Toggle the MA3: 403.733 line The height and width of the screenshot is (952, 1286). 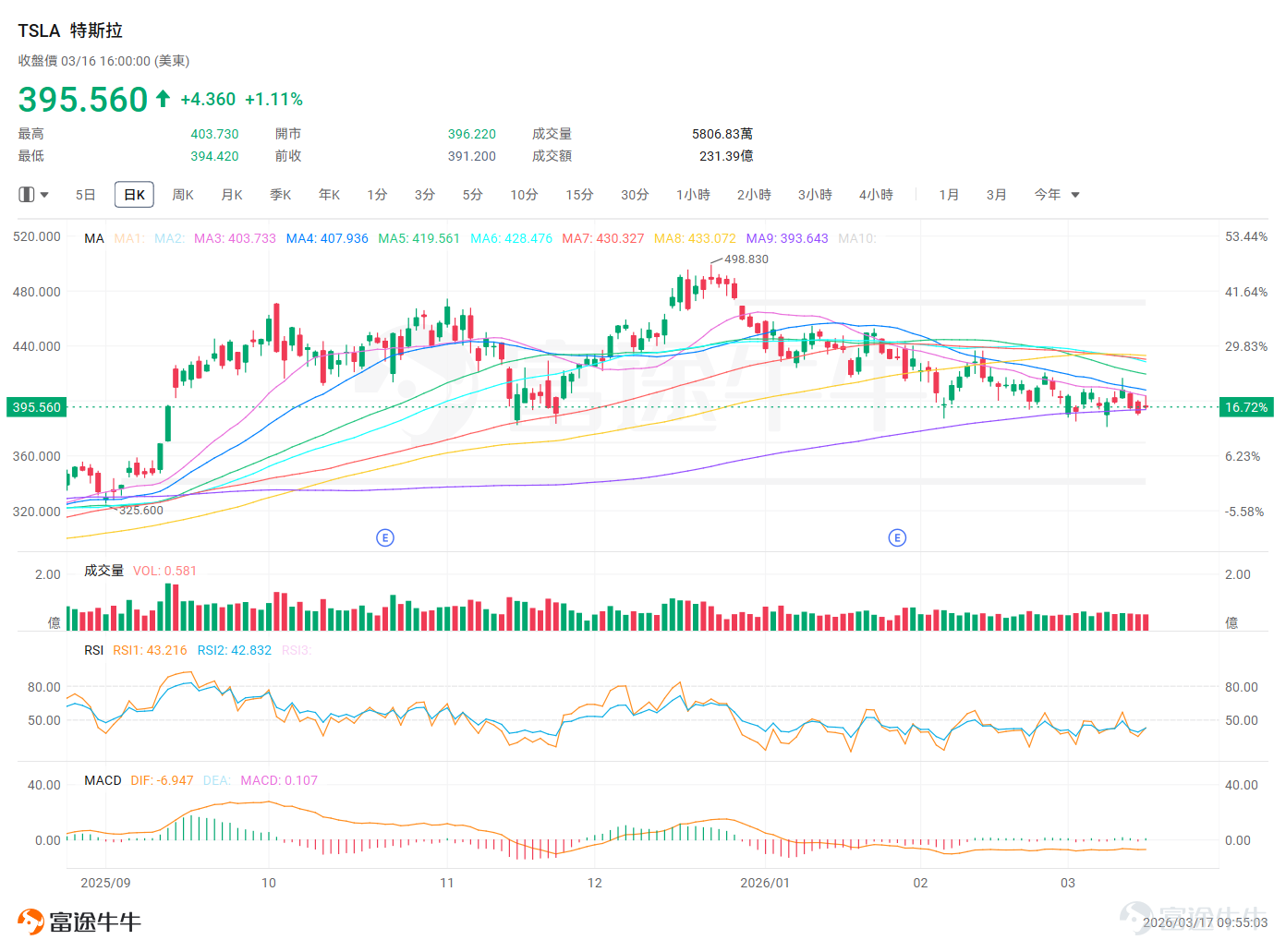click(x=235, y=238)
